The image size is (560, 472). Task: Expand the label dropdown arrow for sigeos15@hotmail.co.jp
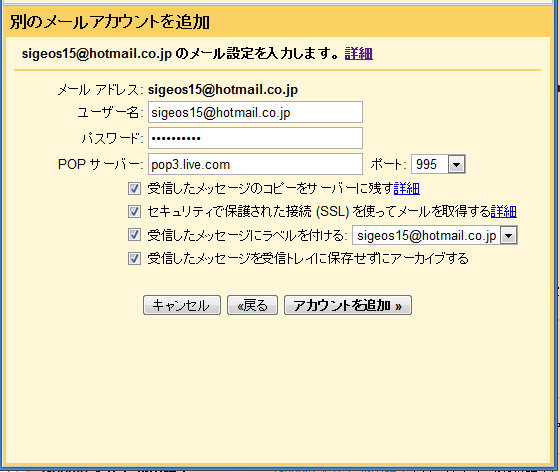click(x=509, y=235)
